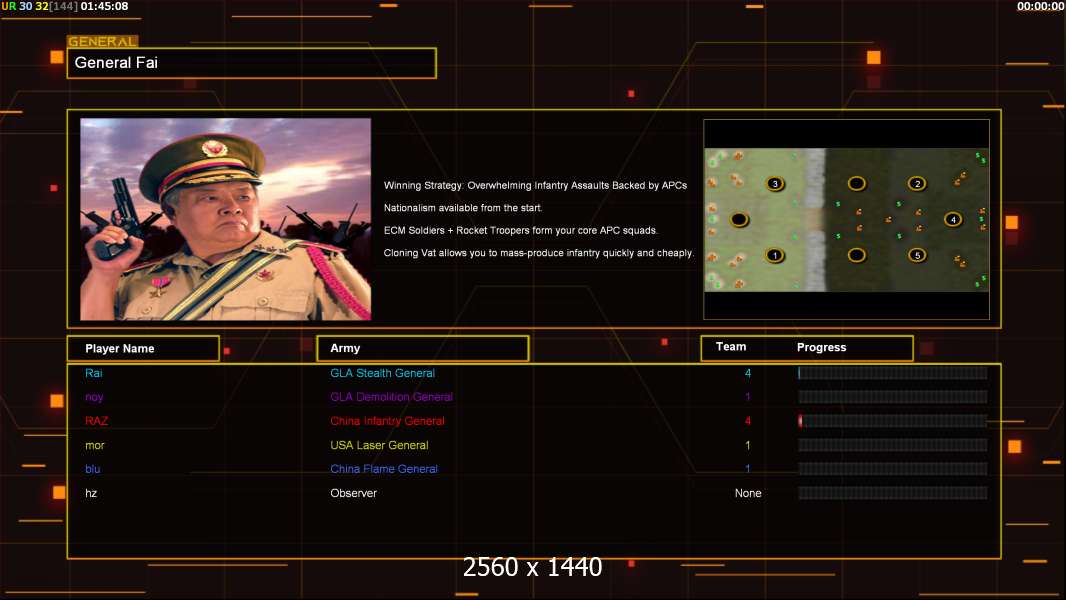Screen dimensions: 1066x600
Task: Click the Team column header label
Action: (731, 347)
